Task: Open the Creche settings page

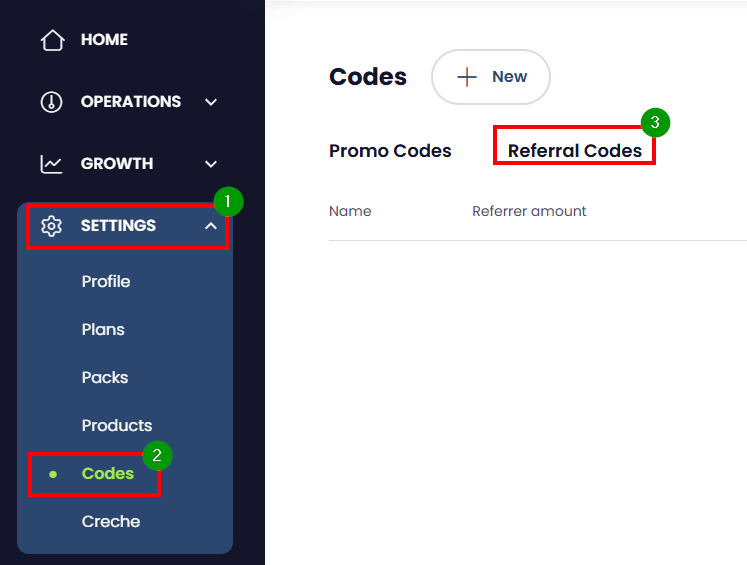Action: (x=111, y=522)
